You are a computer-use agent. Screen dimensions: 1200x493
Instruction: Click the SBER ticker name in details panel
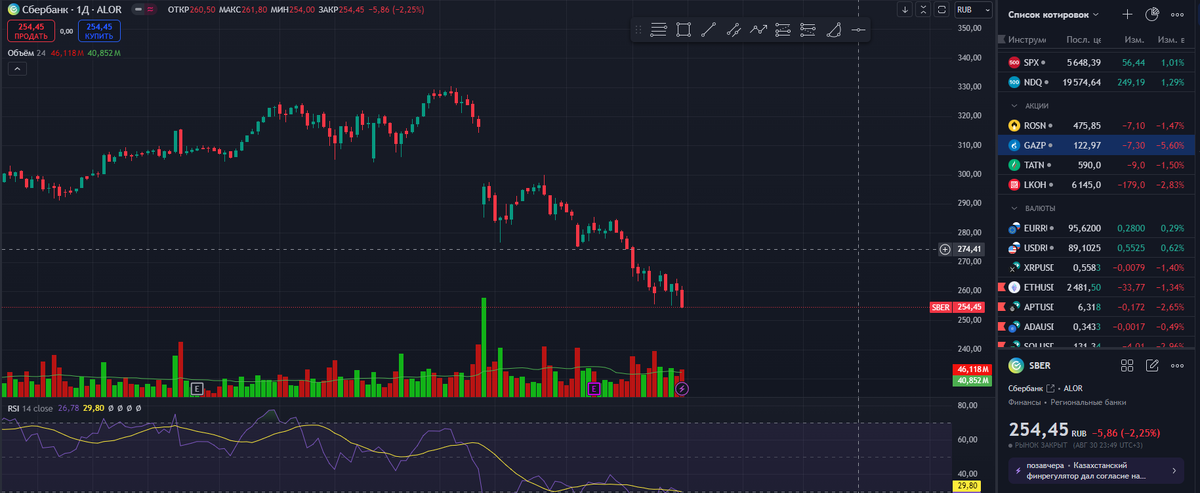pyautogui.click(x=1041, y=366)
